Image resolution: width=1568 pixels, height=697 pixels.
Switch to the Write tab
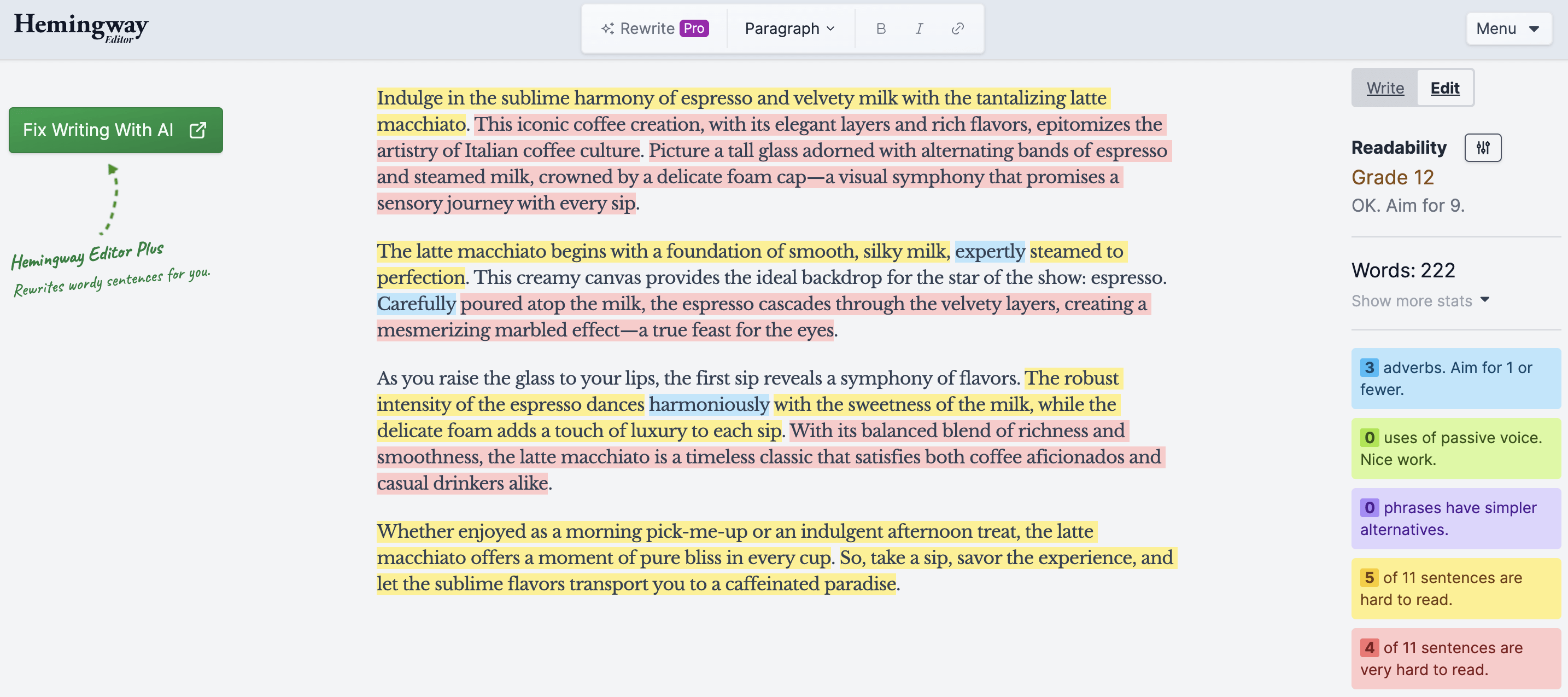pos(1385,88)
